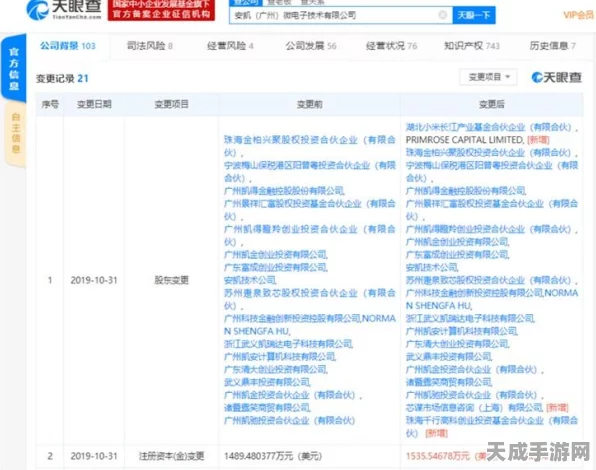Switch to the 公司发展 56 tab
Image resolution: width=596 pixels, height=470 pixels.
click(x=311, y=46)
